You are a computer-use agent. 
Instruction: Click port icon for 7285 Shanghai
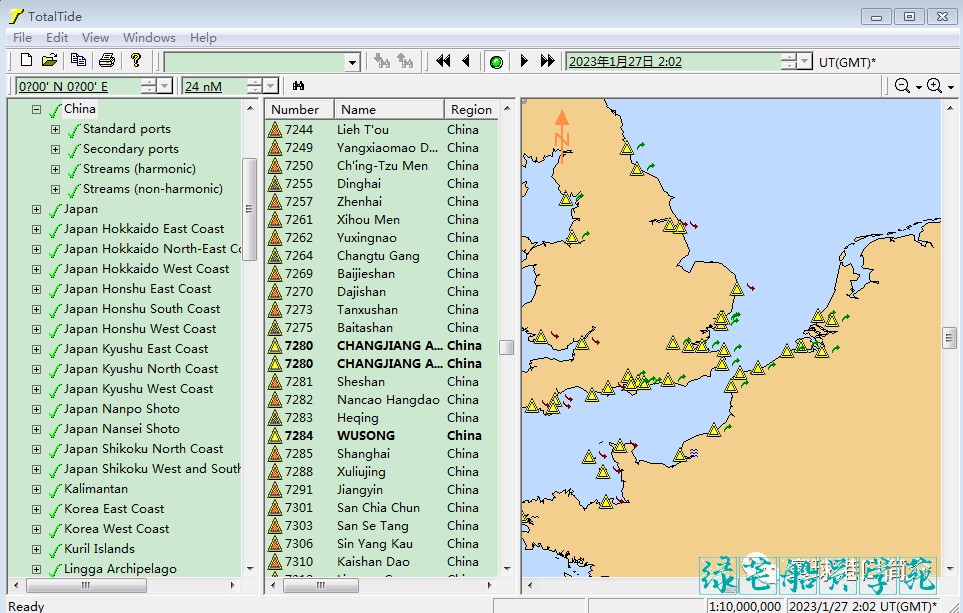click(275, 453)
